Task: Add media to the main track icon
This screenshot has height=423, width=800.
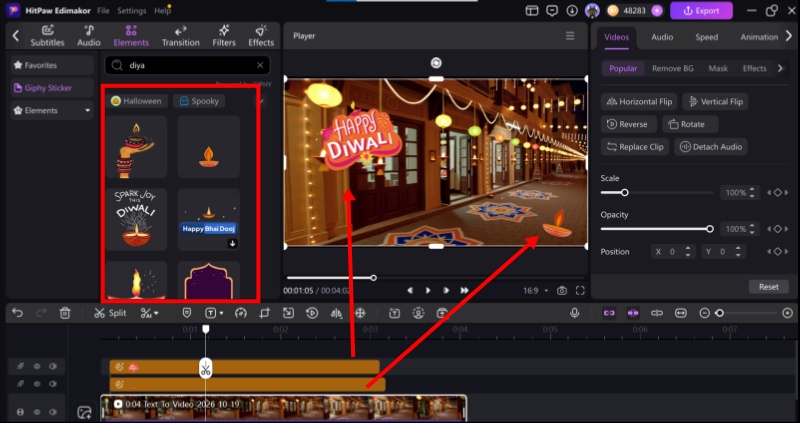Action: click(x=84, y=412)
